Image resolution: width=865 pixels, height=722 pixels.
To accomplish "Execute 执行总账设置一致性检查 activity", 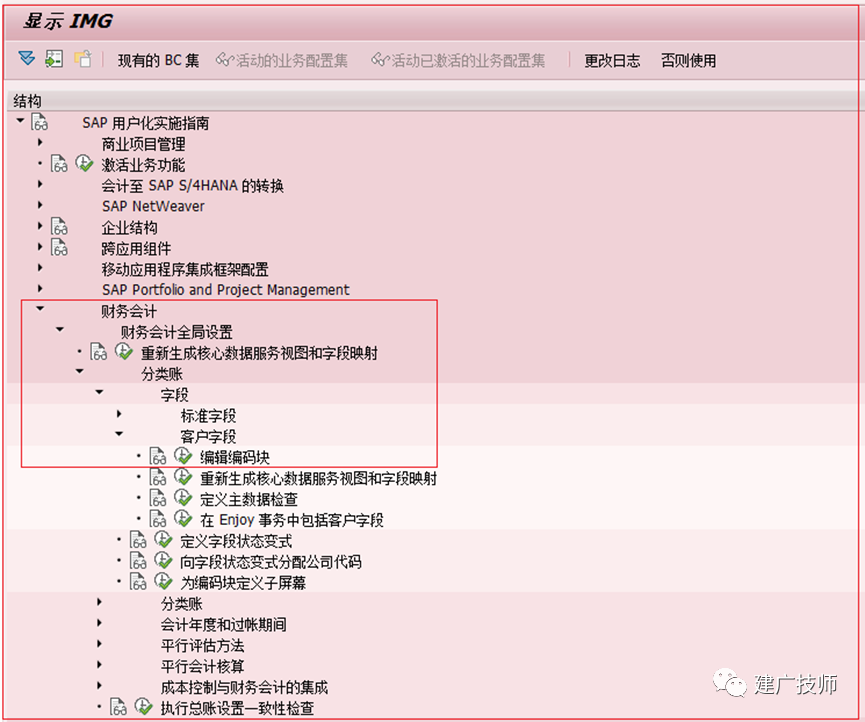I will click(143, 707).
